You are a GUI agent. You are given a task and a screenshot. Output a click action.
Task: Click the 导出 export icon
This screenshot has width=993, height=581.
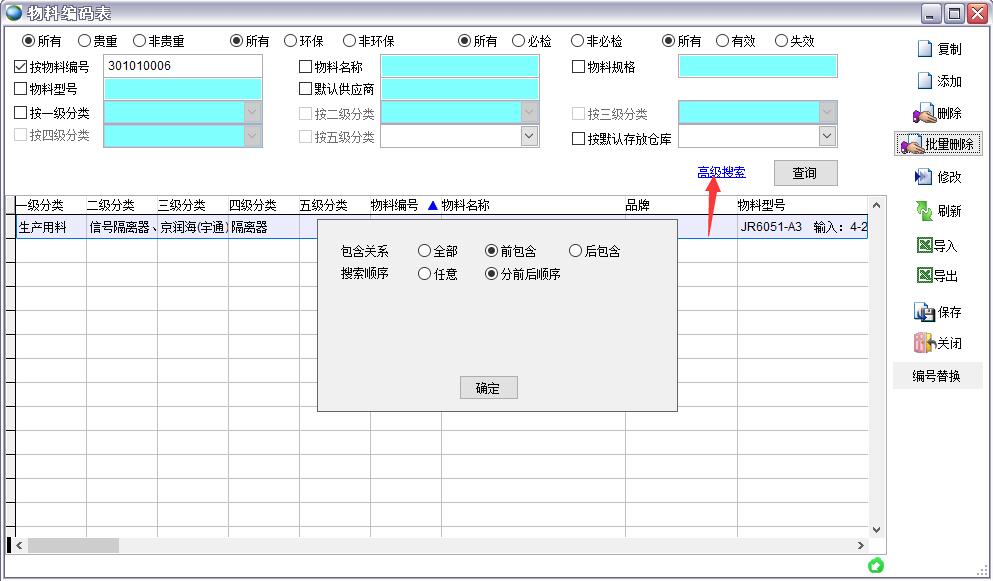point(938,278)
